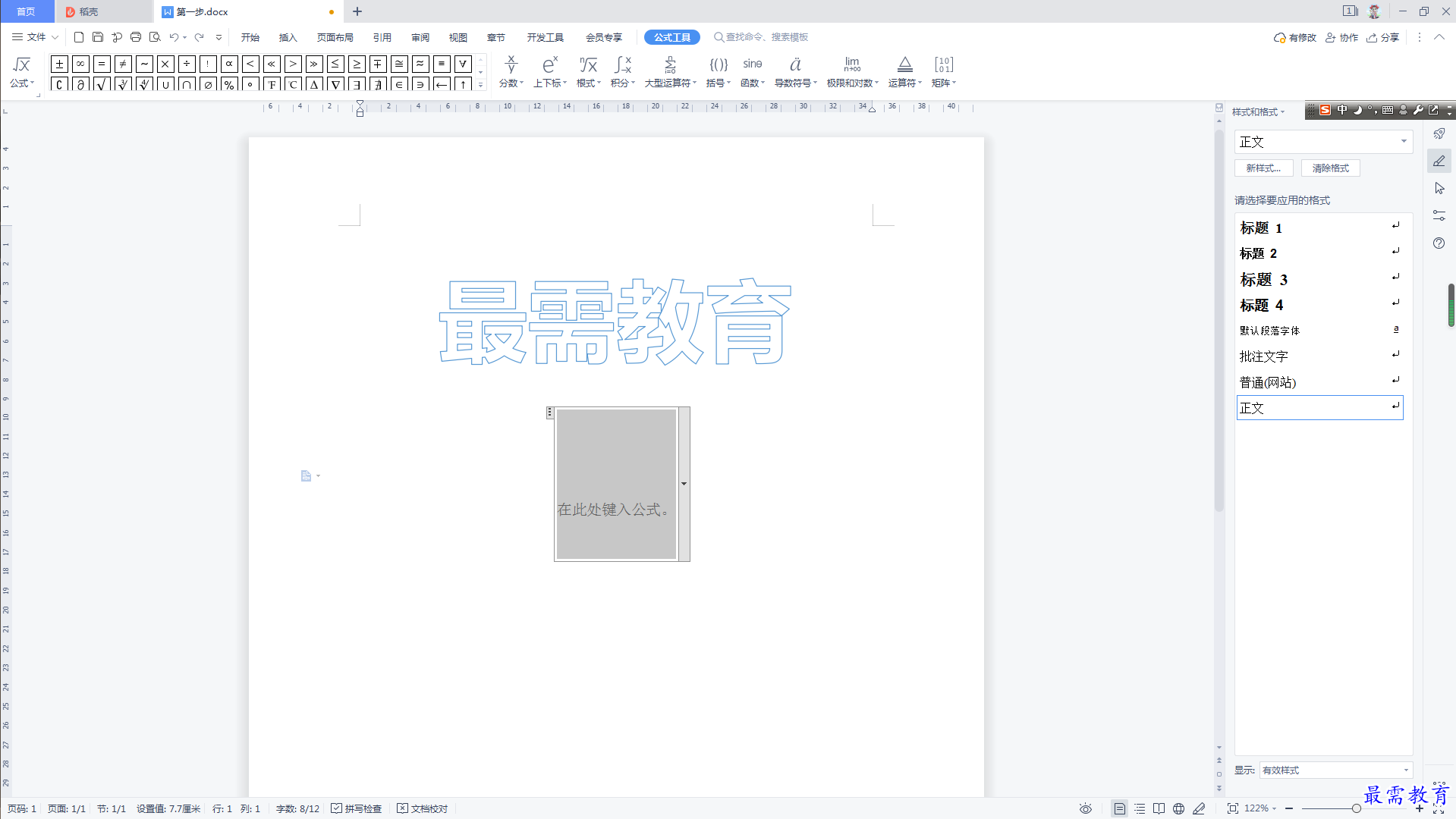This screenshot has width=1456, height=819.
Task: Open the eye protection mode icon
Action: click(1086, 808)
